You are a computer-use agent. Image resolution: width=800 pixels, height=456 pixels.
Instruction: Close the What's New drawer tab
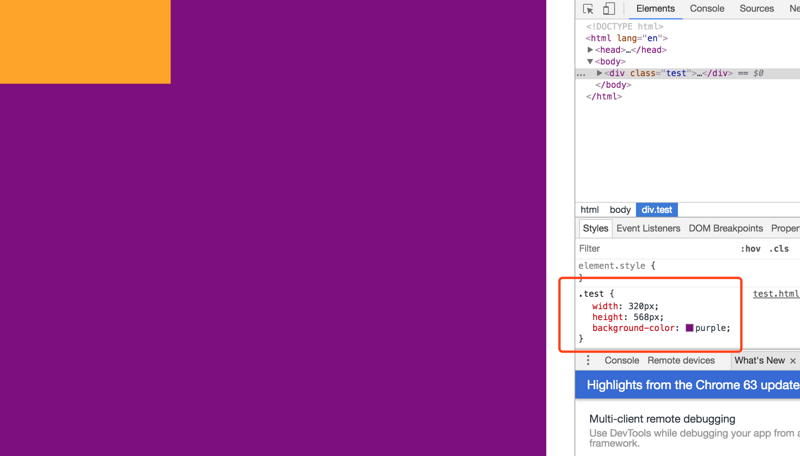pyautogui.click(x=793, y=361)
